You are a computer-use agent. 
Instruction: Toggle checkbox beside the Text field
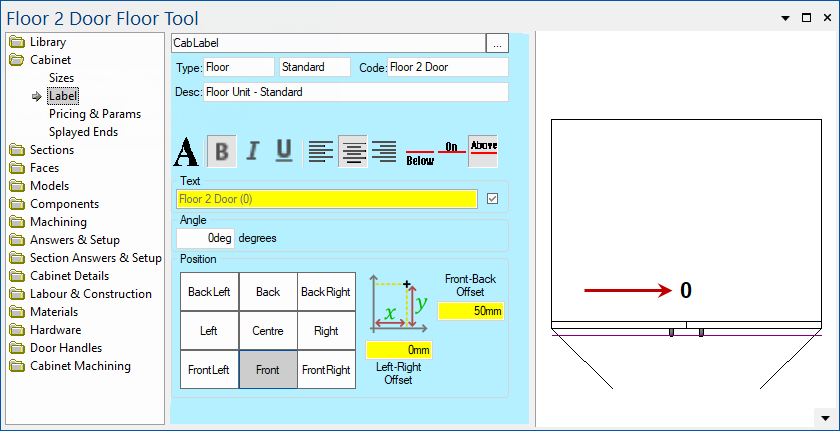pos(492,199)
